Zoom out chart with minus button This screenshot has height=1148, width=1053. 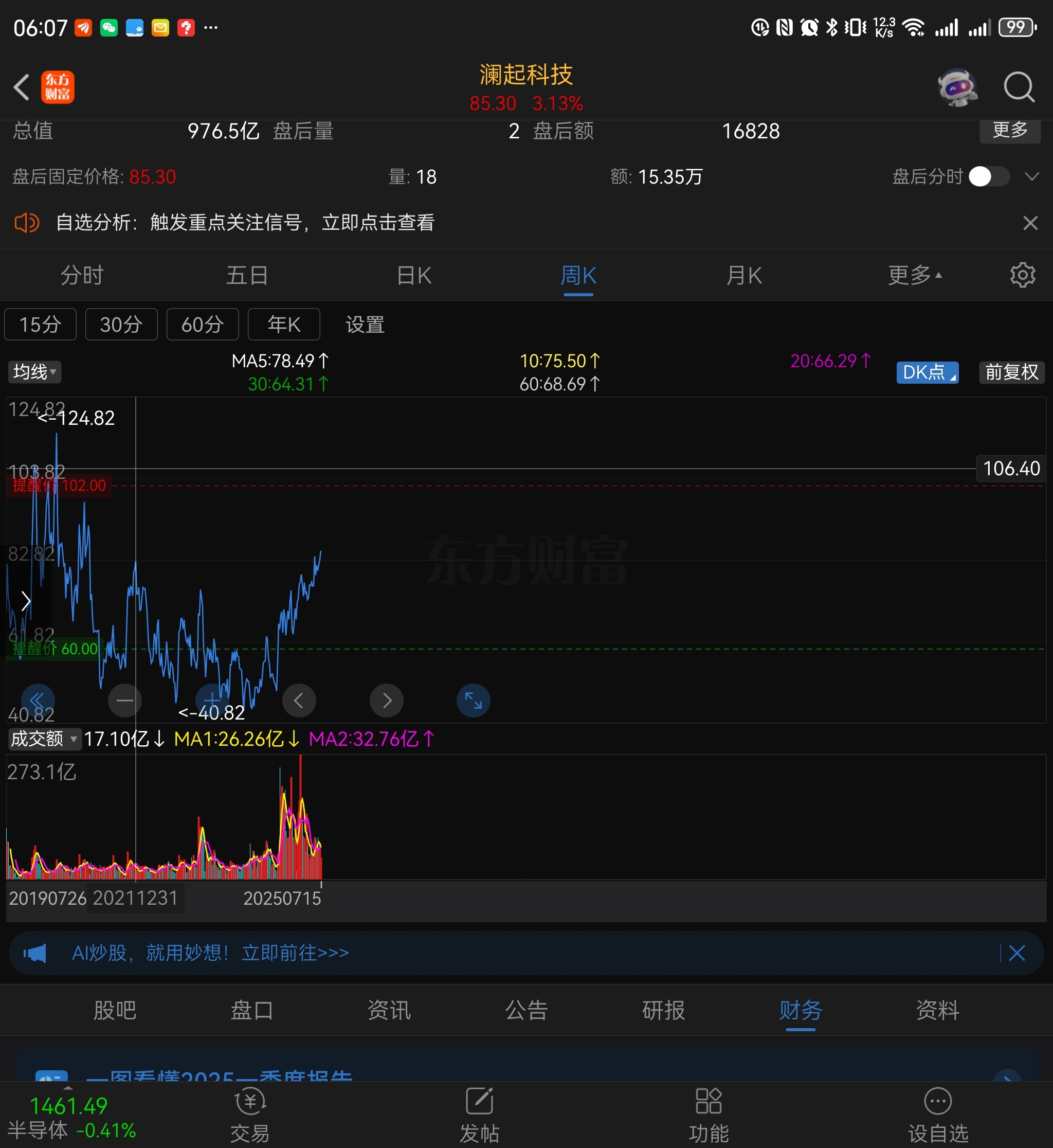(x=125, y=701)
